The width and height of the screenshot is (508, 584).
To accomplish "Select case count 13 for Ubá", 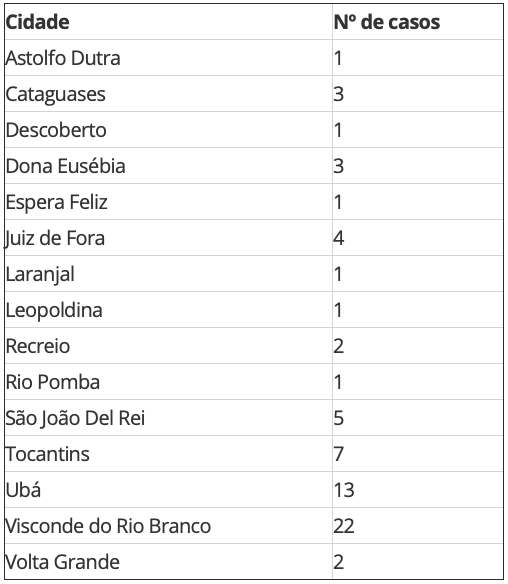I will (x=344, y=490).
